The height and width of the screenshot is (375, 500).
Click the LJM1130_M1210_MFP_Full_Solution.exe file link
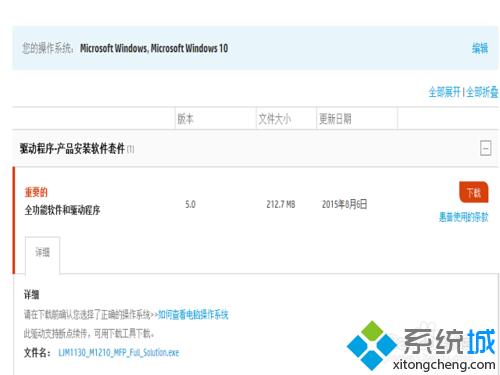coord(119,352)
